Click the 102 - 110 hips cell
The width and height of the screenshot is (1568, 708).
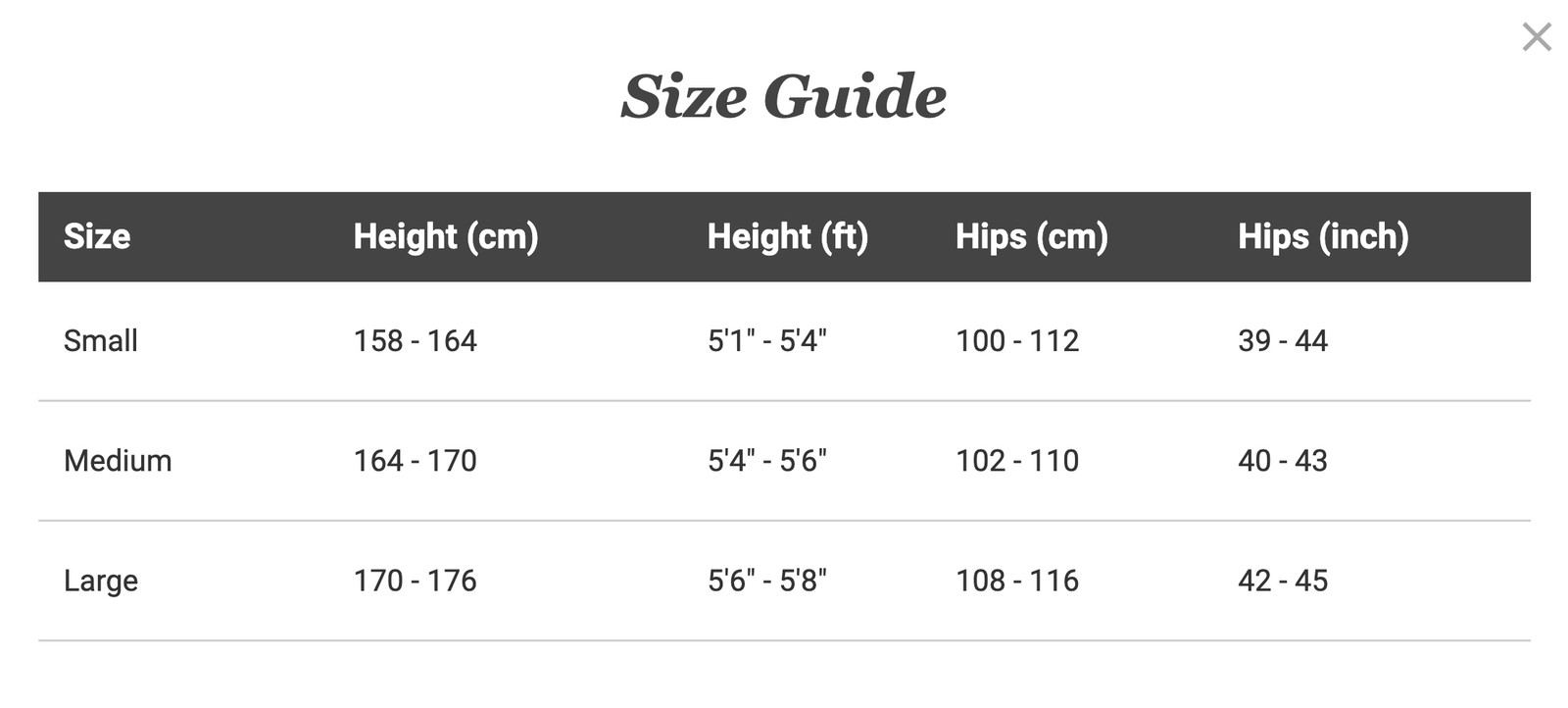(1017, 460)
